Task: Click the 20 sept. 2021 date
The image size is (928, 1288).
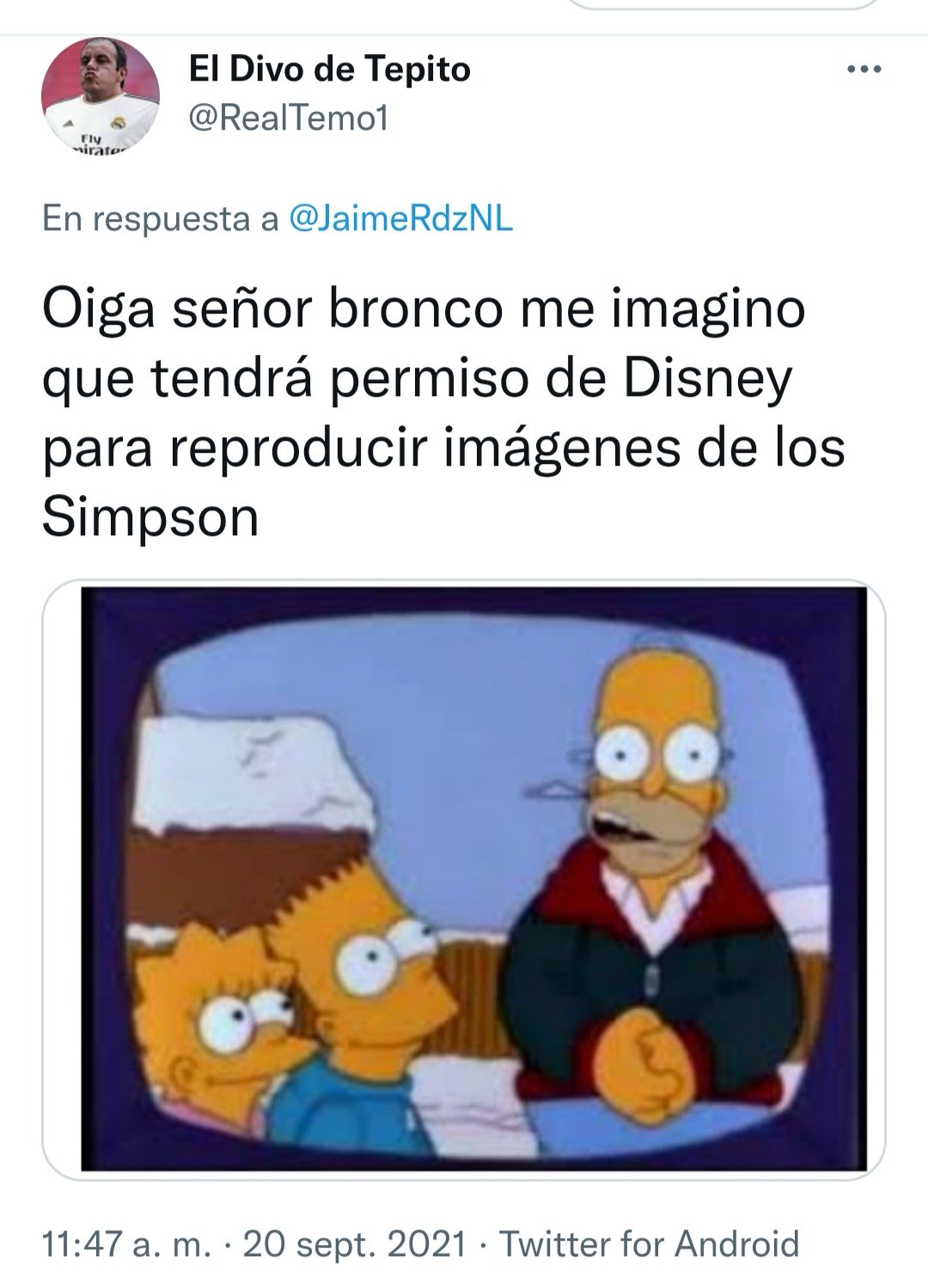Action: click(356, 1243)
